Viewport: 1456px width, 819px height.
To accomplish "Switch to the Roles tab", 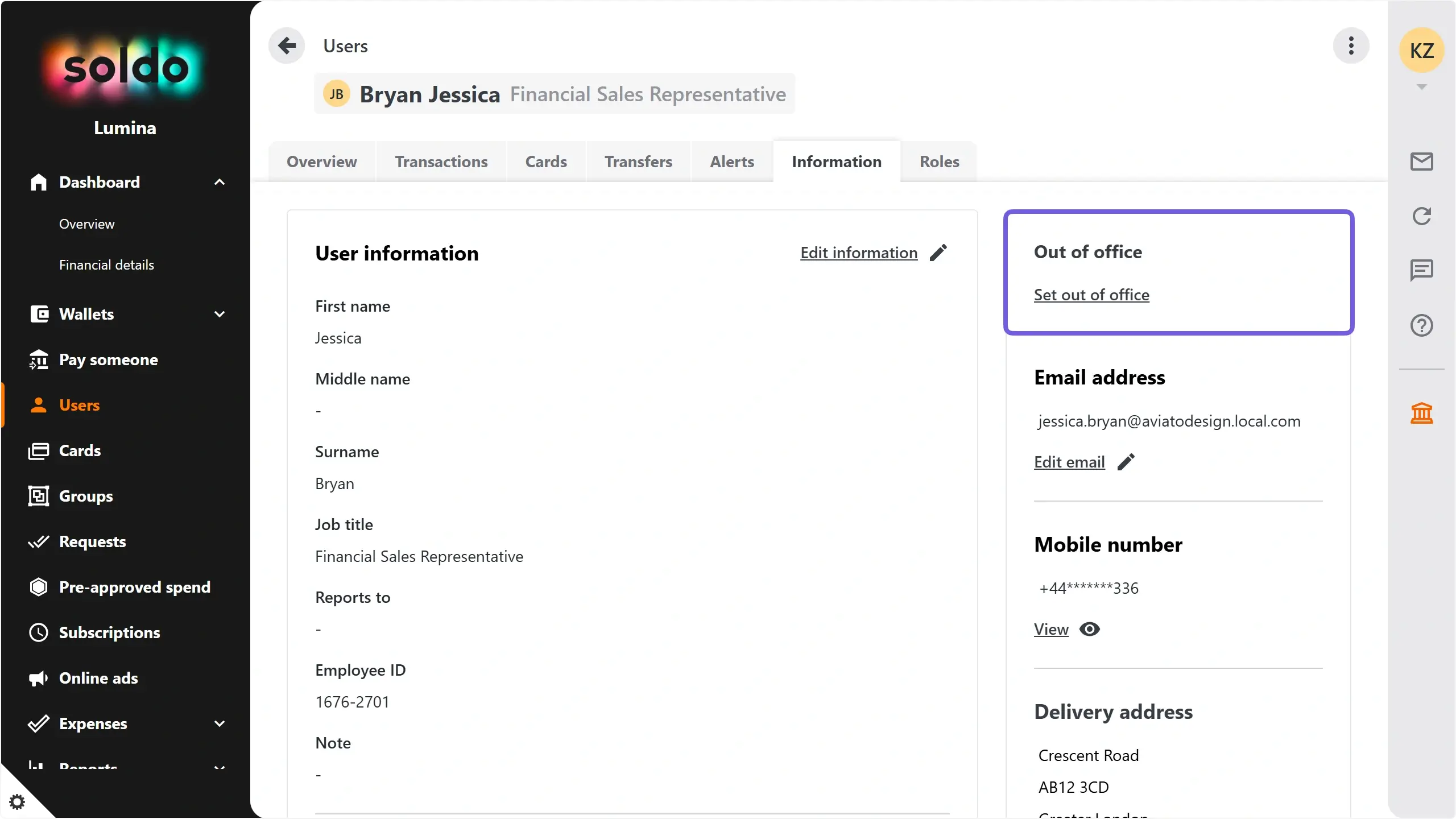I will [939, 162].
